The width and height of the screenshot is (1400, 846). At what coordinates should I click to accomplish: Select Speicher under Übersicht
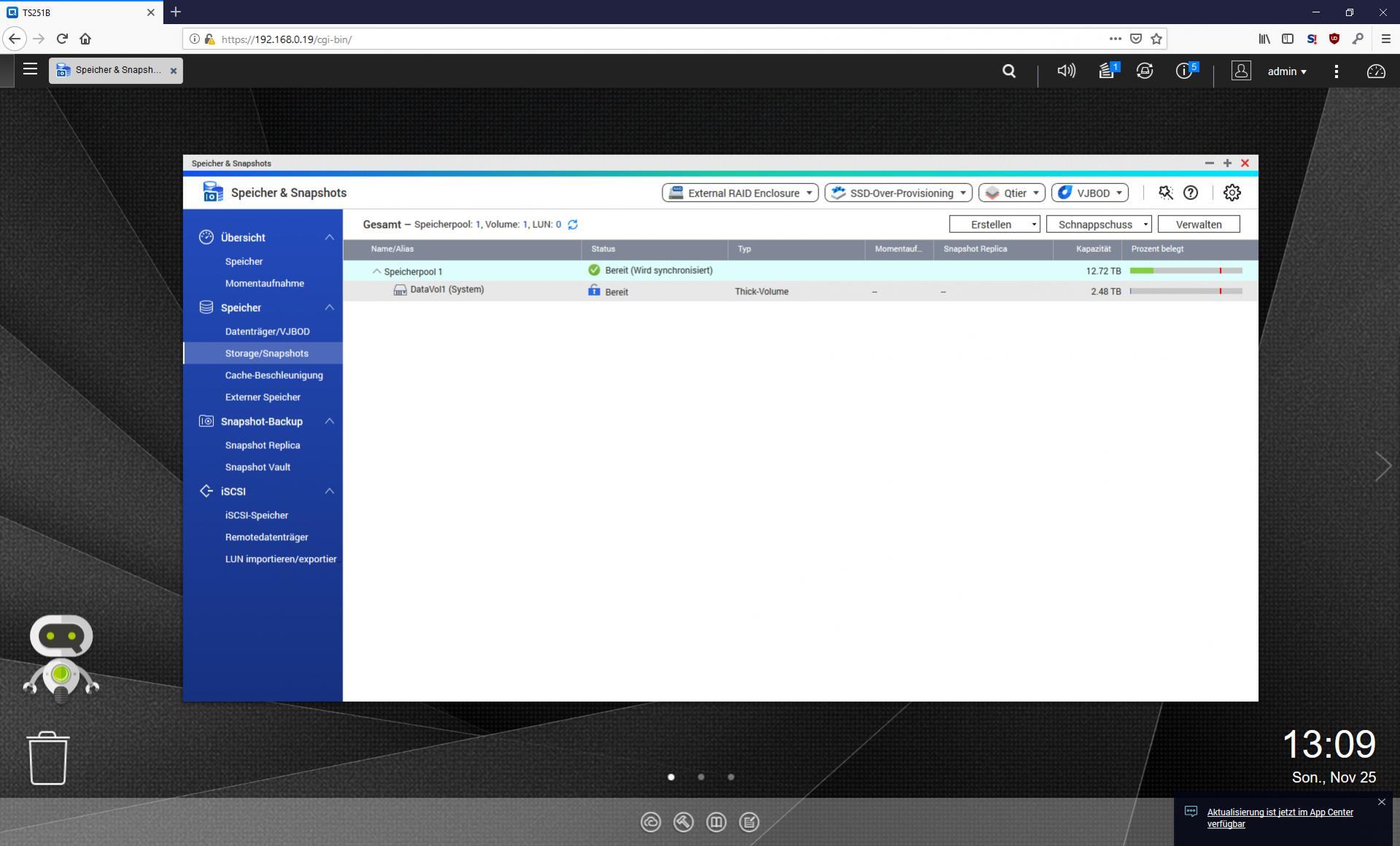tap(244, 261)
